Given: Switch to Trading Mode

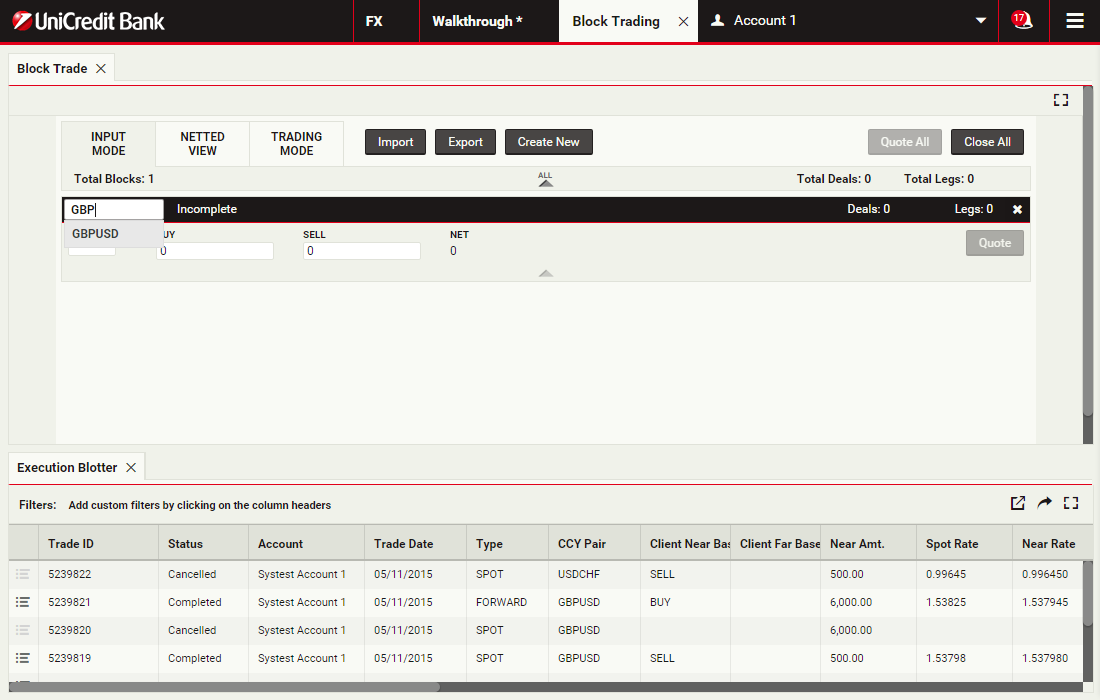Looking at the screenshot, I should pyautogui.click(x=296, y=144).
